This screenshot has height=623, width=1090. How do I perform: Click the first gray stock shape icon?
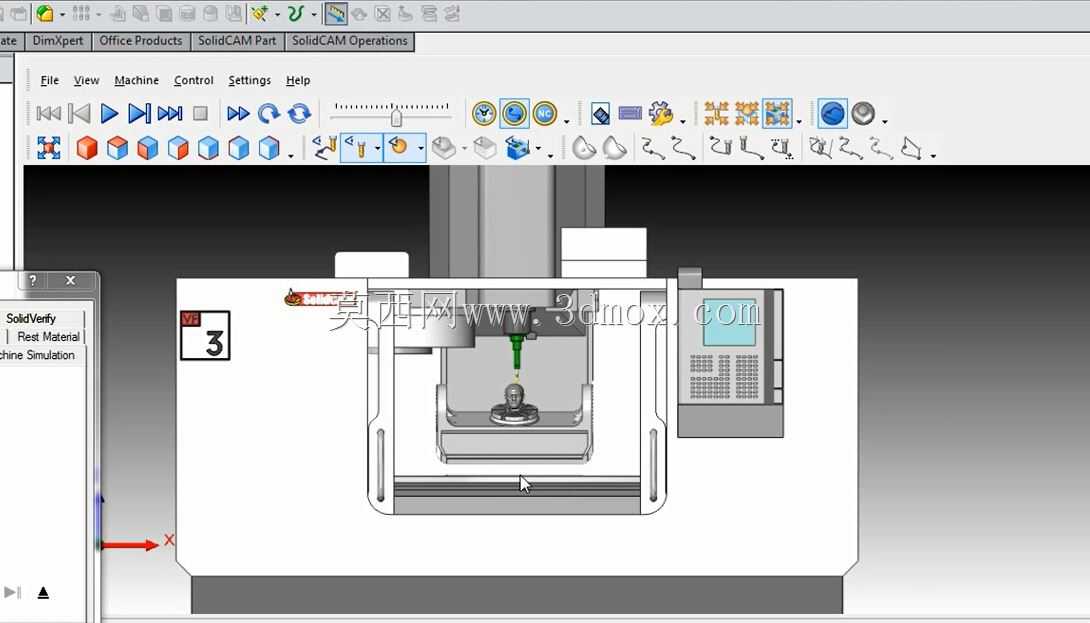[584, 148]
